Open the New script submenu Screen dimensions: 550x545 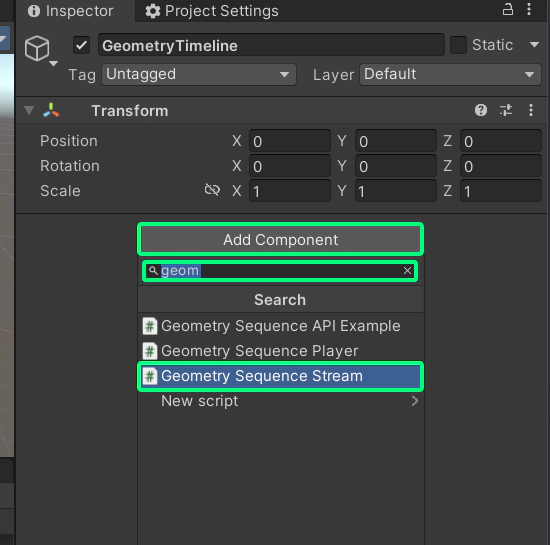pos(281,401)
